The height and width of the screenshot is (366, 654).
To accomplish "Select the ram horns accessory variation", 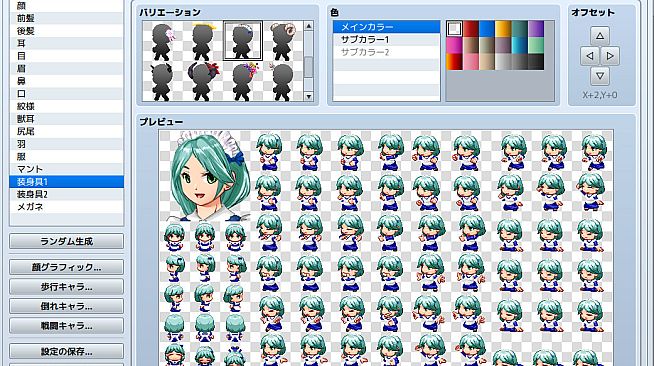I will pos(283,41).
